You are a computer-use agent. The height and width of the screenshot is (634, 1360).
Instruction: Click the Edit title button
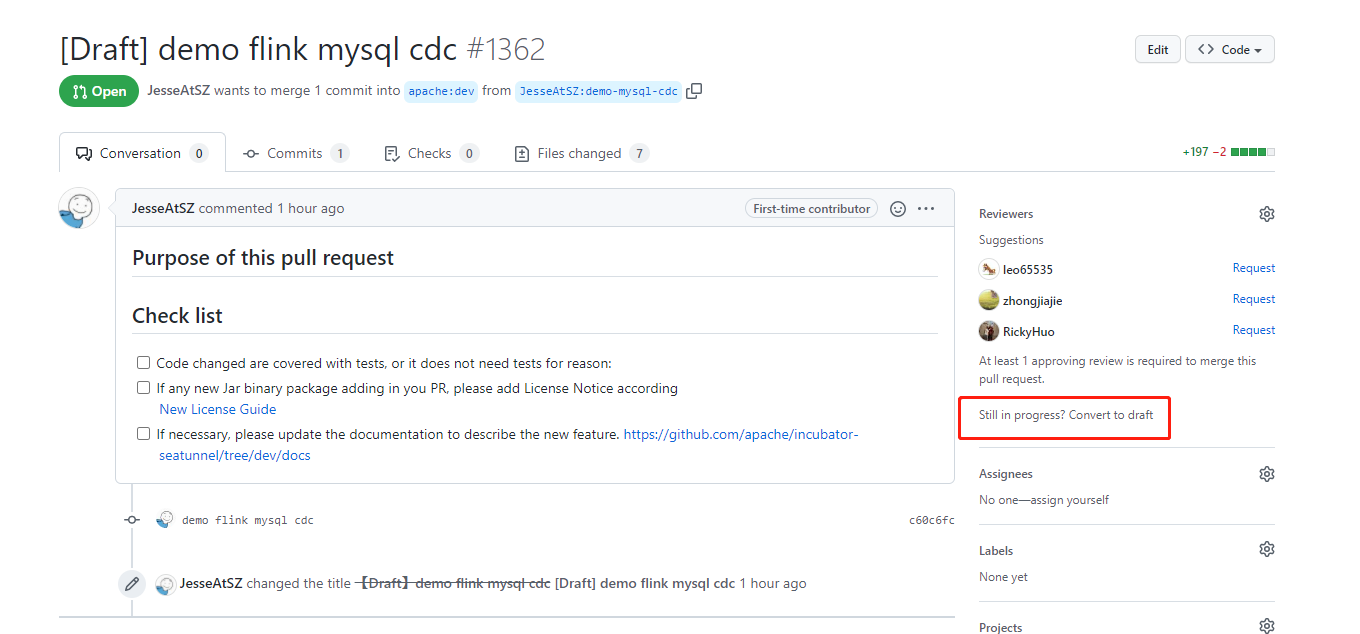click(1158, 49)
